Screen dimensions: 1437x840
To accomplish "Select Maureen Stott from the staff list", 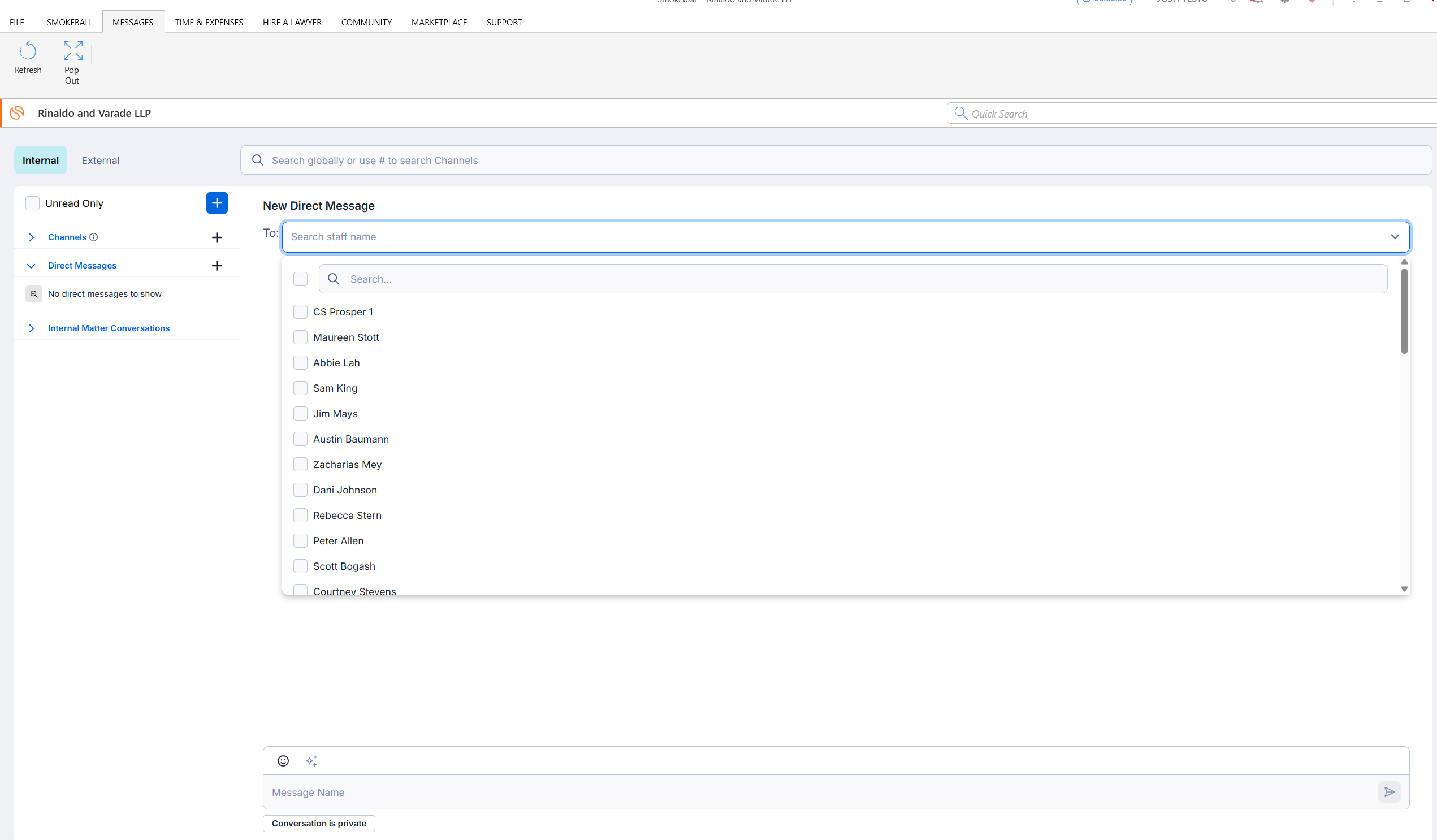I will point(345,337).
